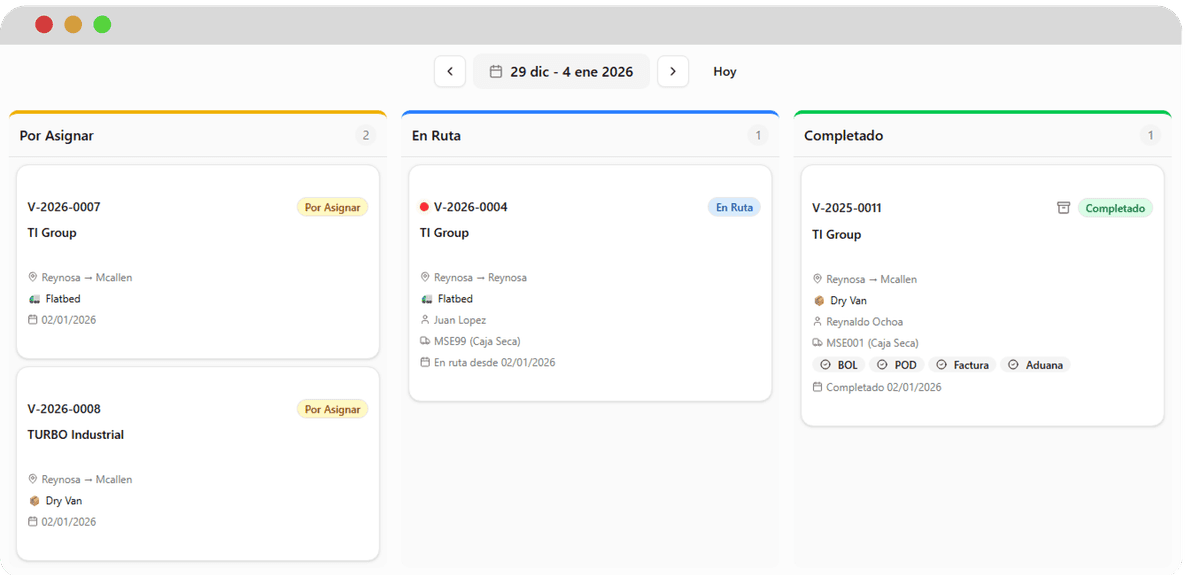Select the En Ruta column header

tap(436, 135)
